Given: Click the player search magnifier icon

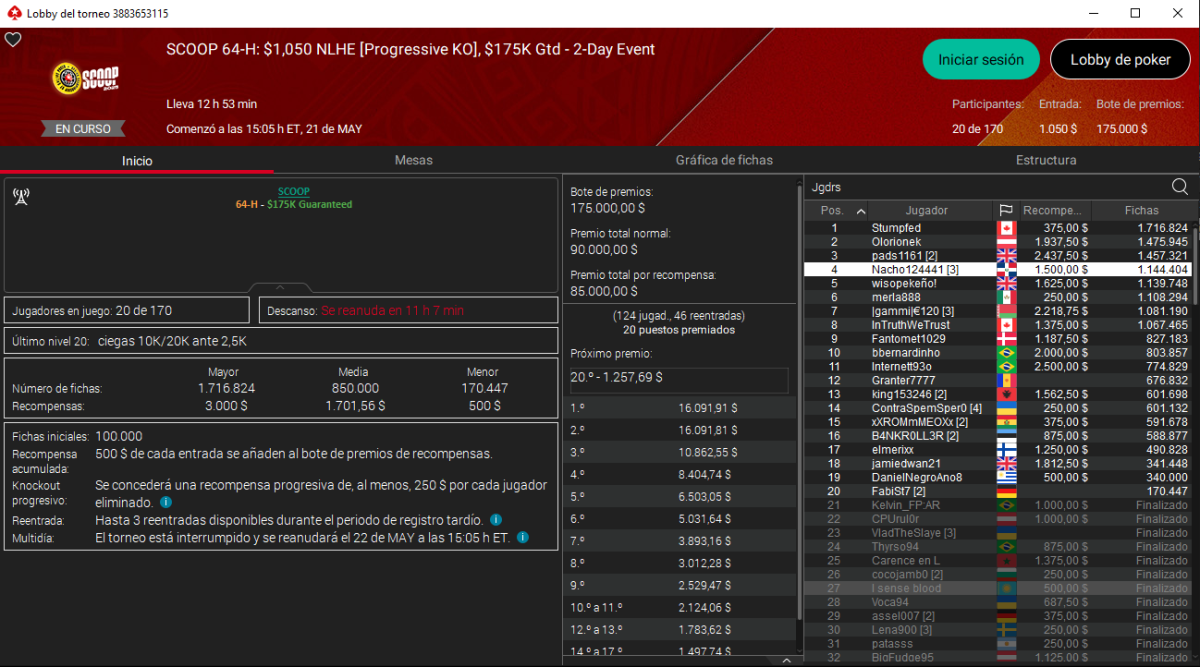Looking at the screenshot, I should tap(1180, 187).
